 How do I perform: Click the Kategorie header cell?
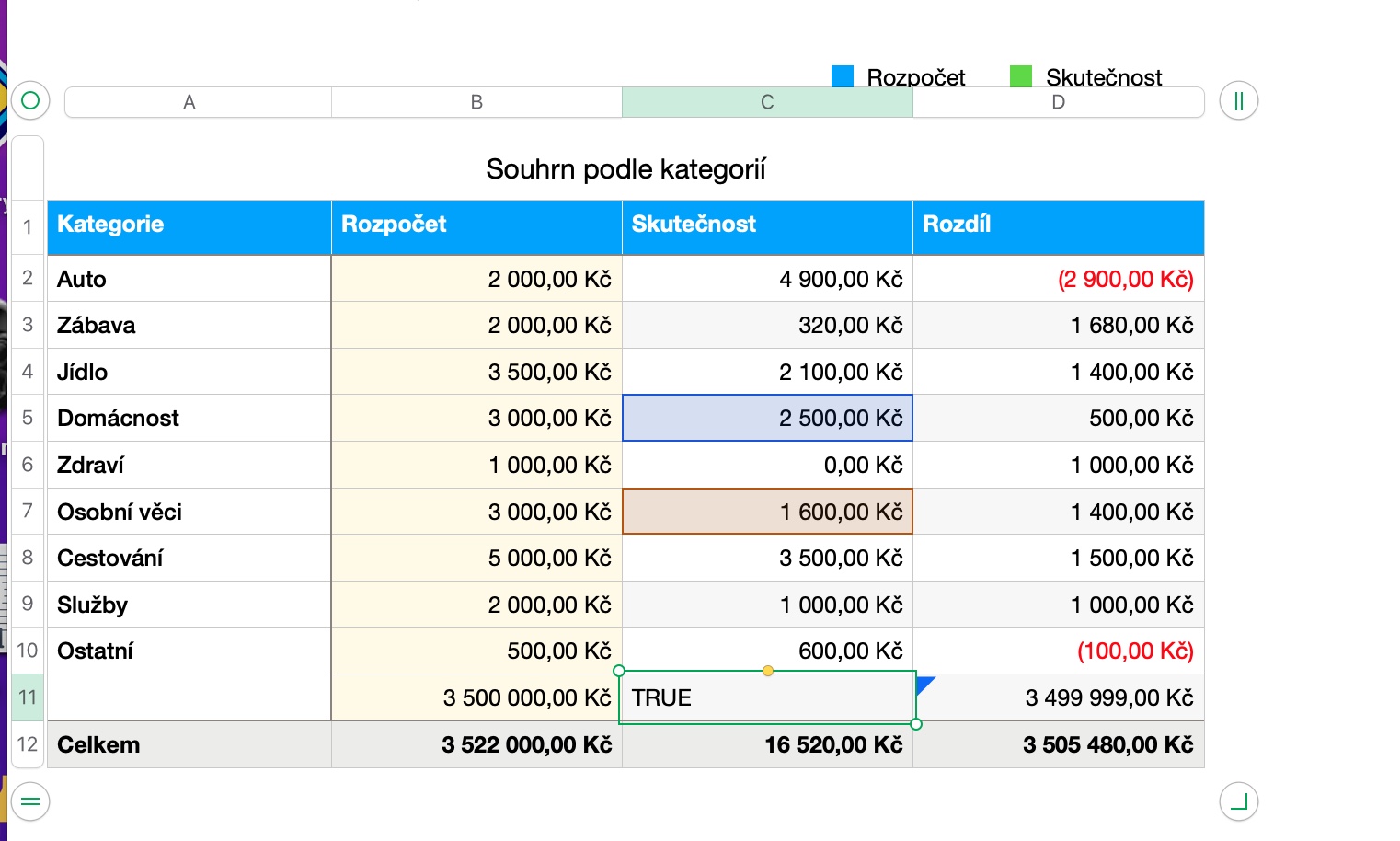point(189,225)
